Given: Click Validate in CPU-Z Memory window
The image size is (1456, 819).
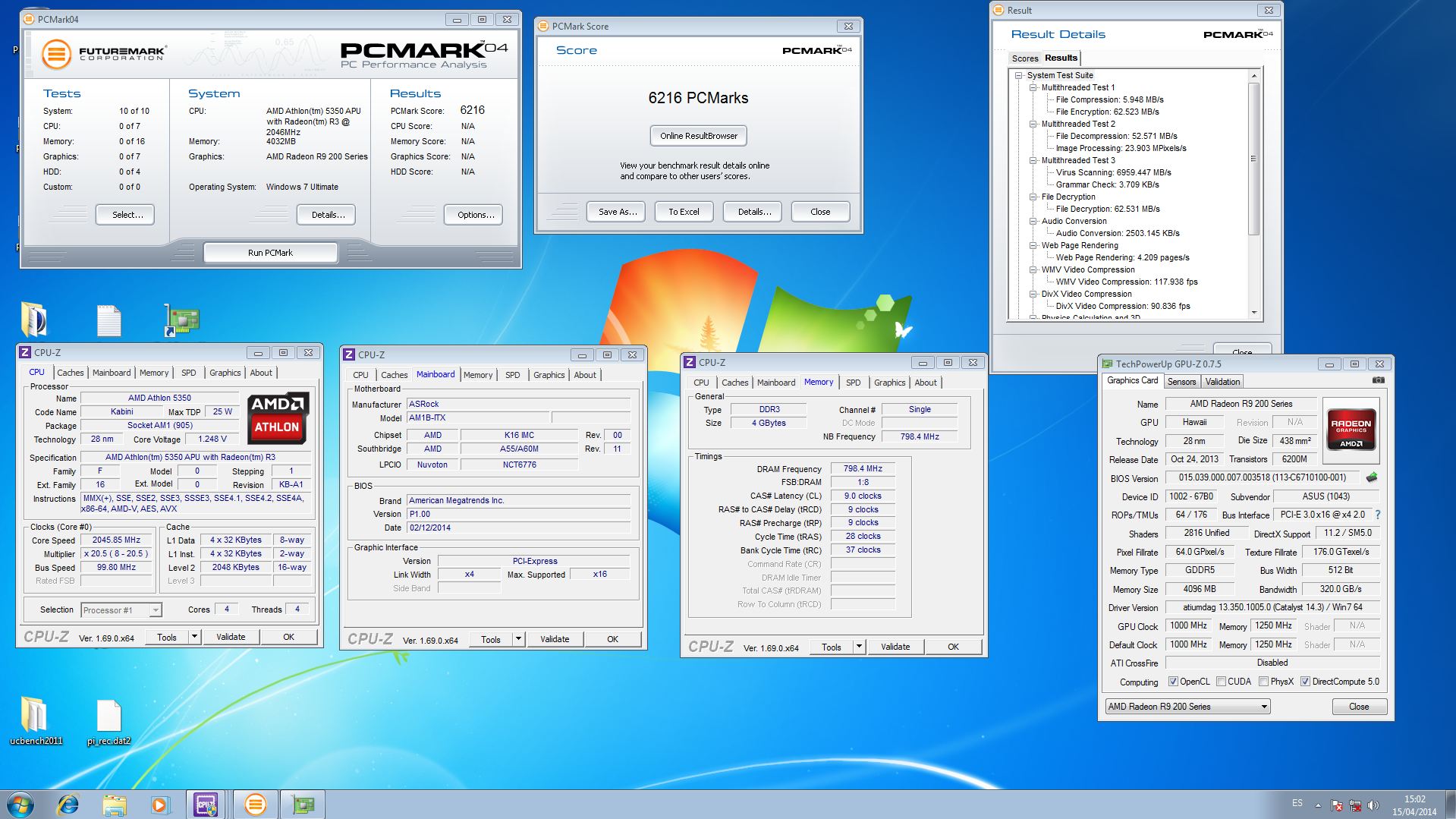Looking at the screenshot, I should click(x=895, y=647).
